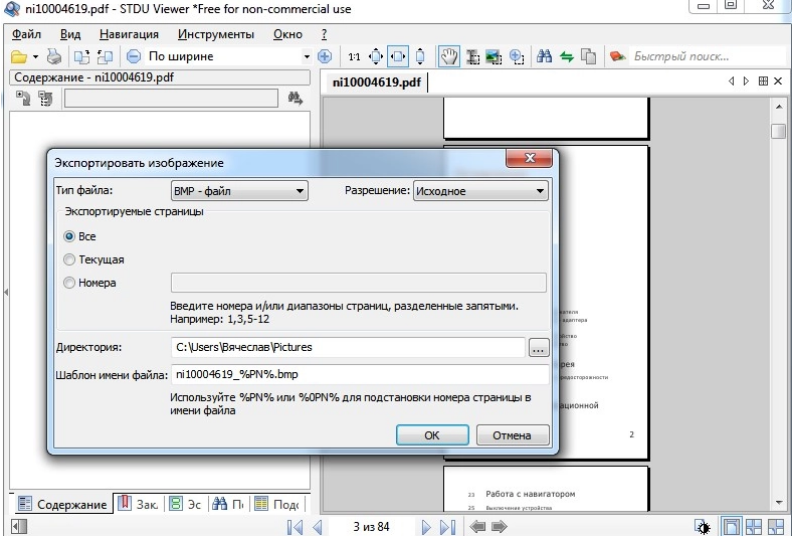
Task: Fit page height icon
Action: coord(420,57)
